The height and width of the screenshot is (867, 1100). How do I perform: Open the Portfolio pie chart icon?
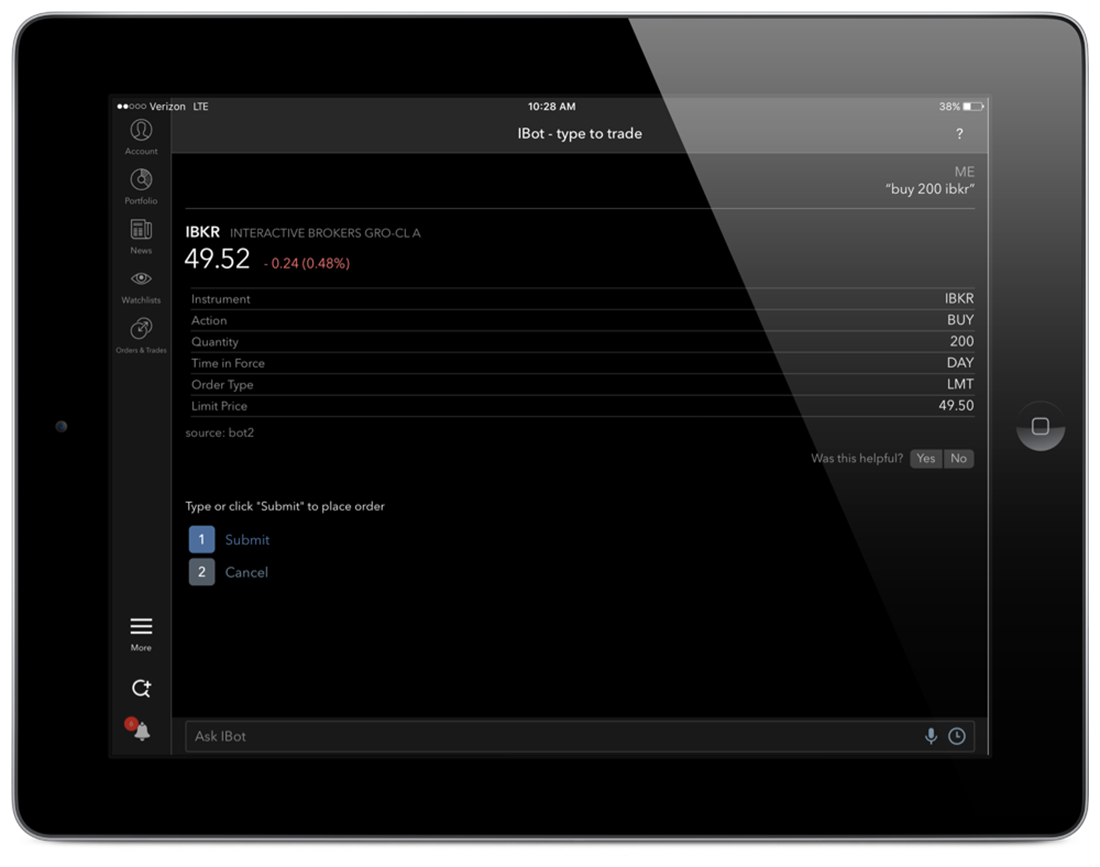coord(141,187)
